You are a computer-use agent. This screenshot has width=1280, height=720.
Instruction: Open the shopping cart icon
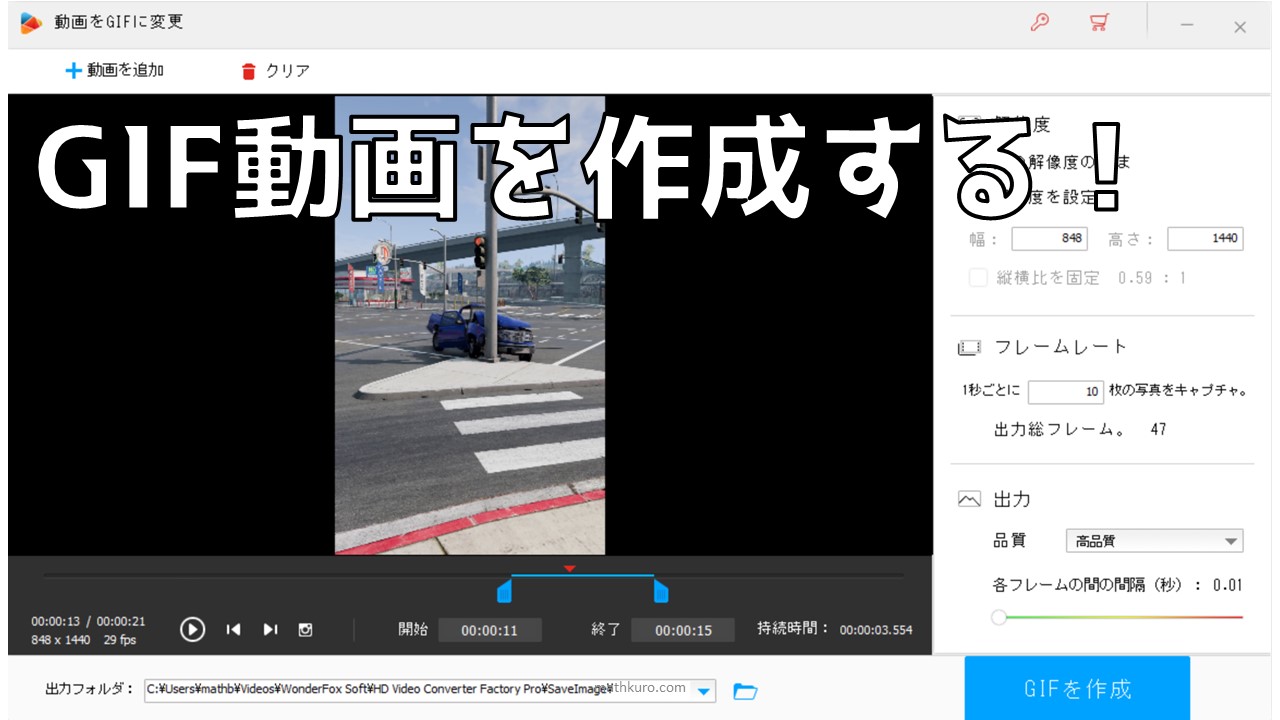(1100, 23)
